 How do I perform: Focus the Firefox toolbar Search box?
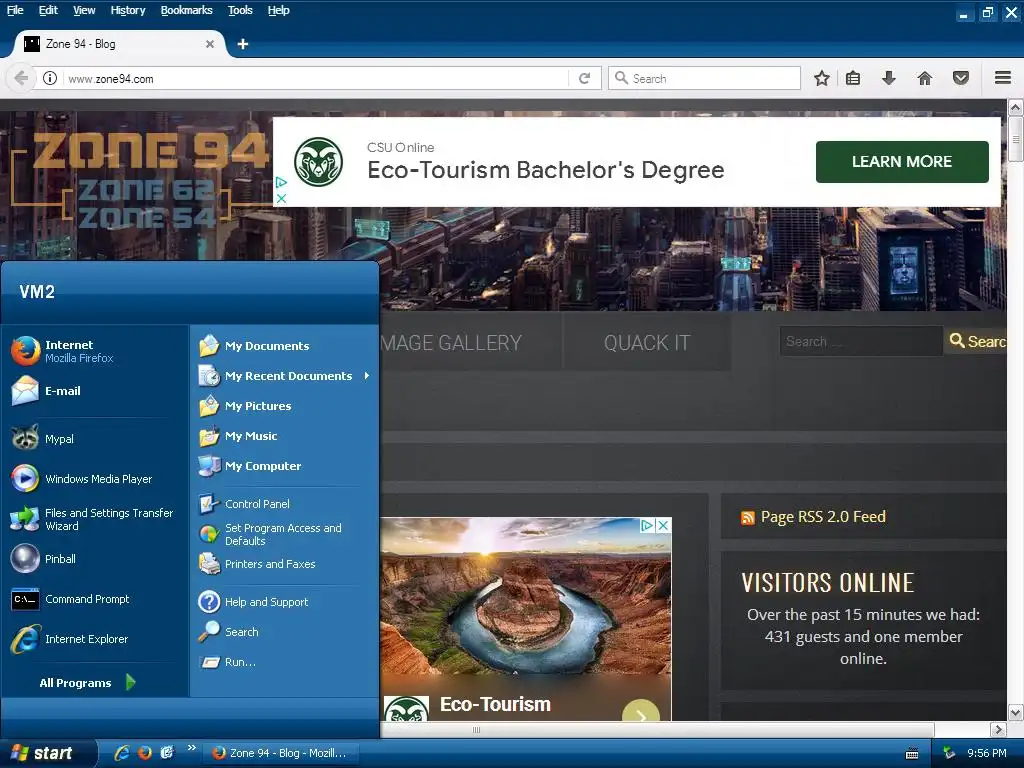pyautogui.click(x=705, y=78)
